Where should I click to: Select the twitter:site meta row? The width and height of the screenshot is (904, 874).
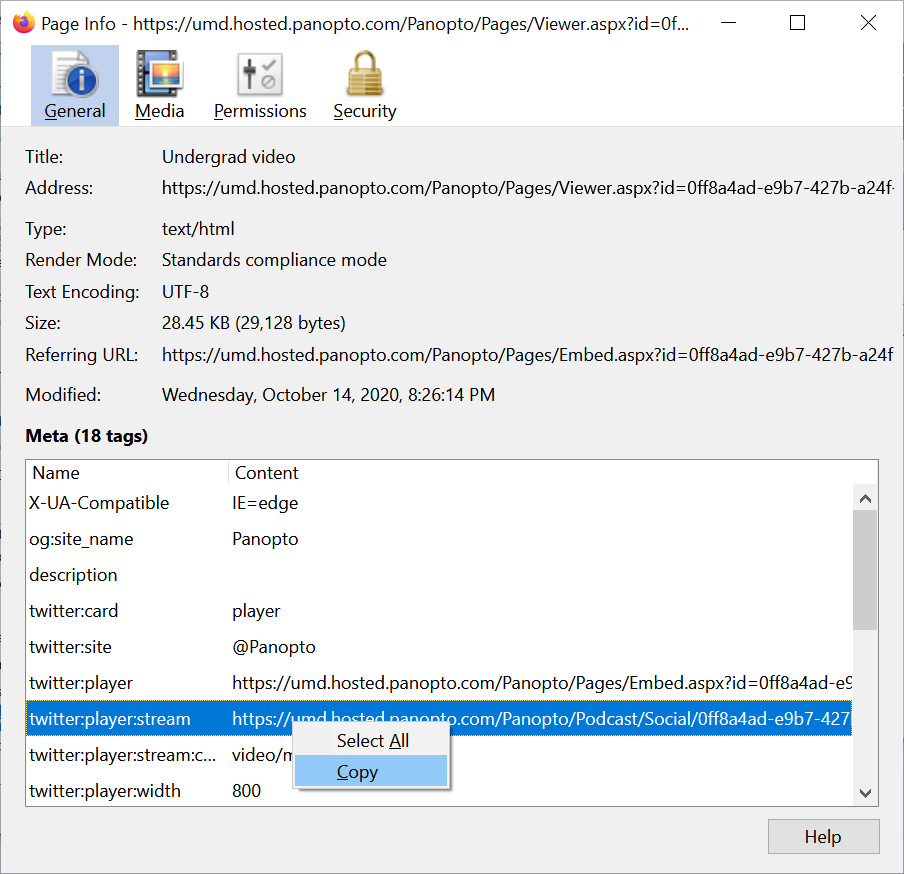click(439, 647)
